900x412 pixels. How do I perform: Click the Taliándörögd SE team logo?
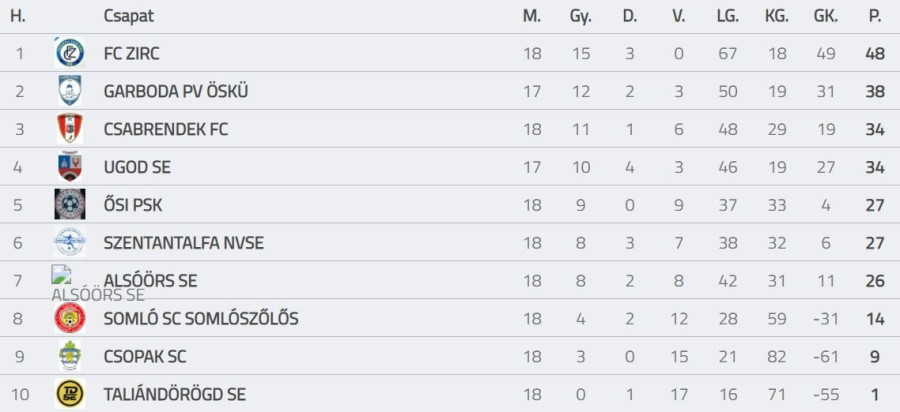(69, 394)
